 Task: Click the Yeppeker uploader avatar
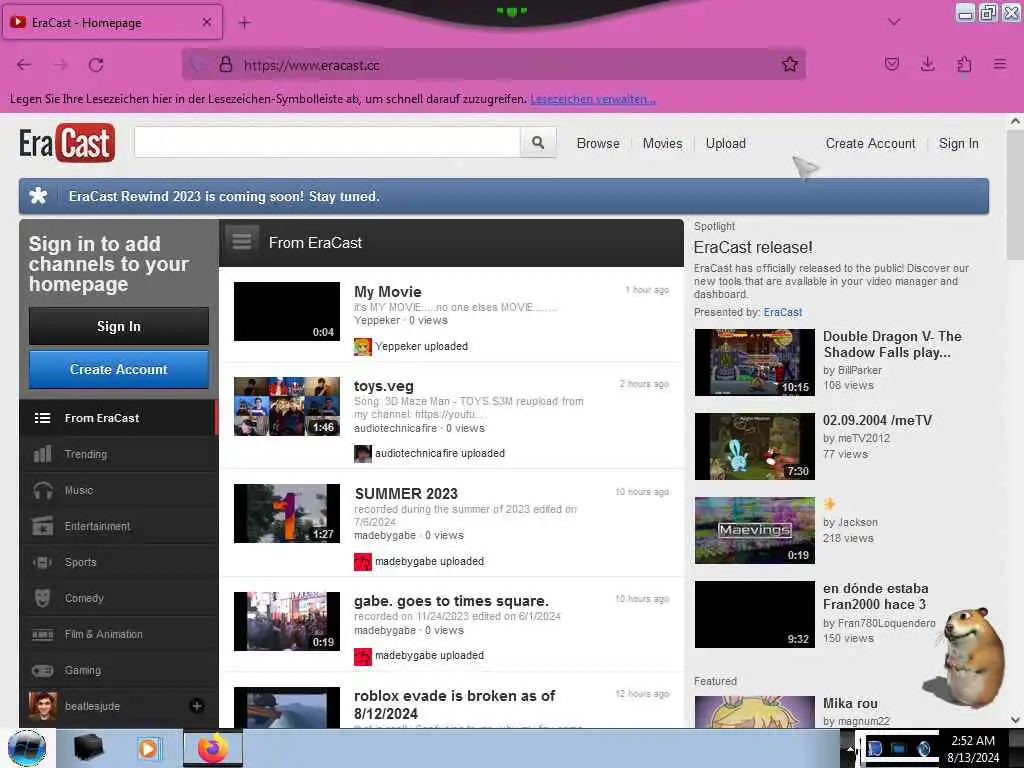point(362,346)
